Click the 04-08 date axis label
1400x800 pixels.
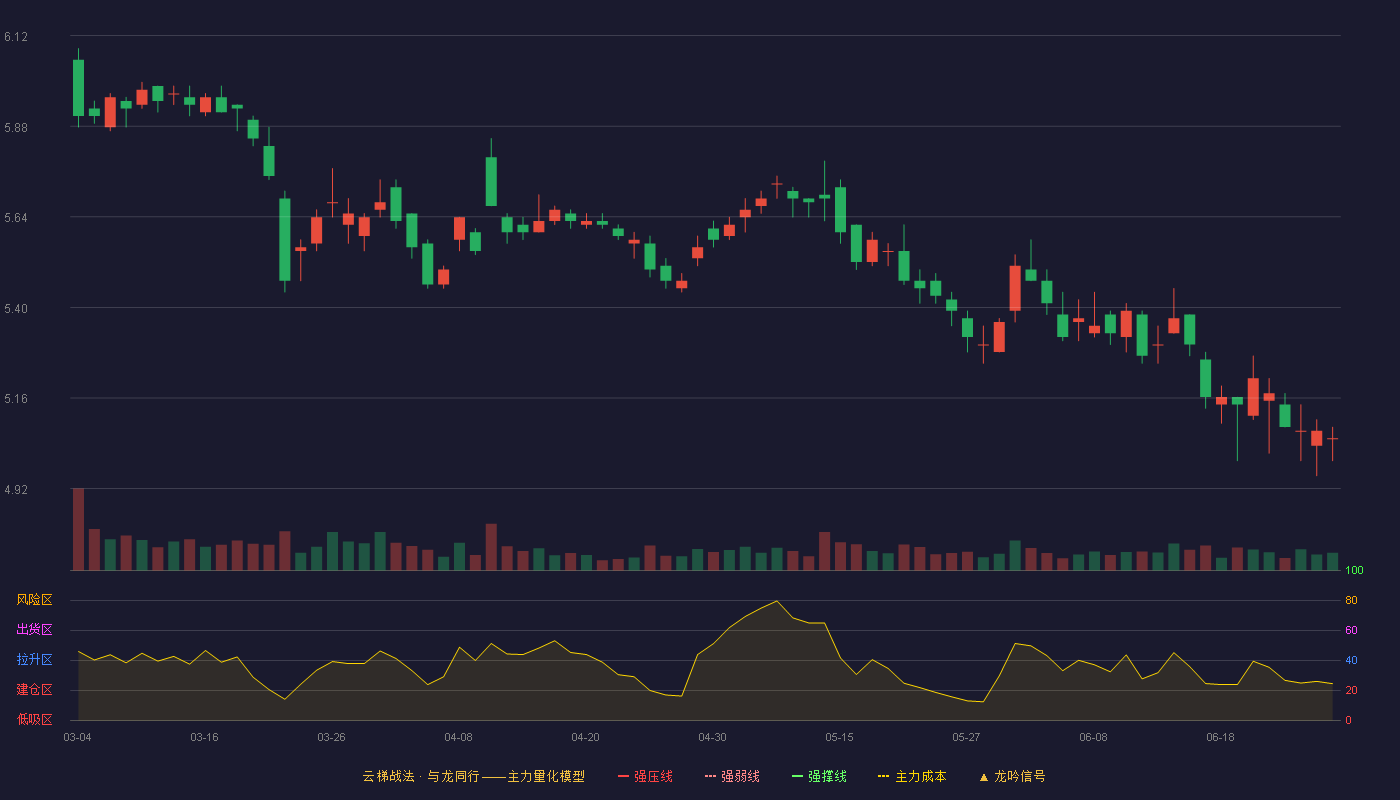[458, 737]
